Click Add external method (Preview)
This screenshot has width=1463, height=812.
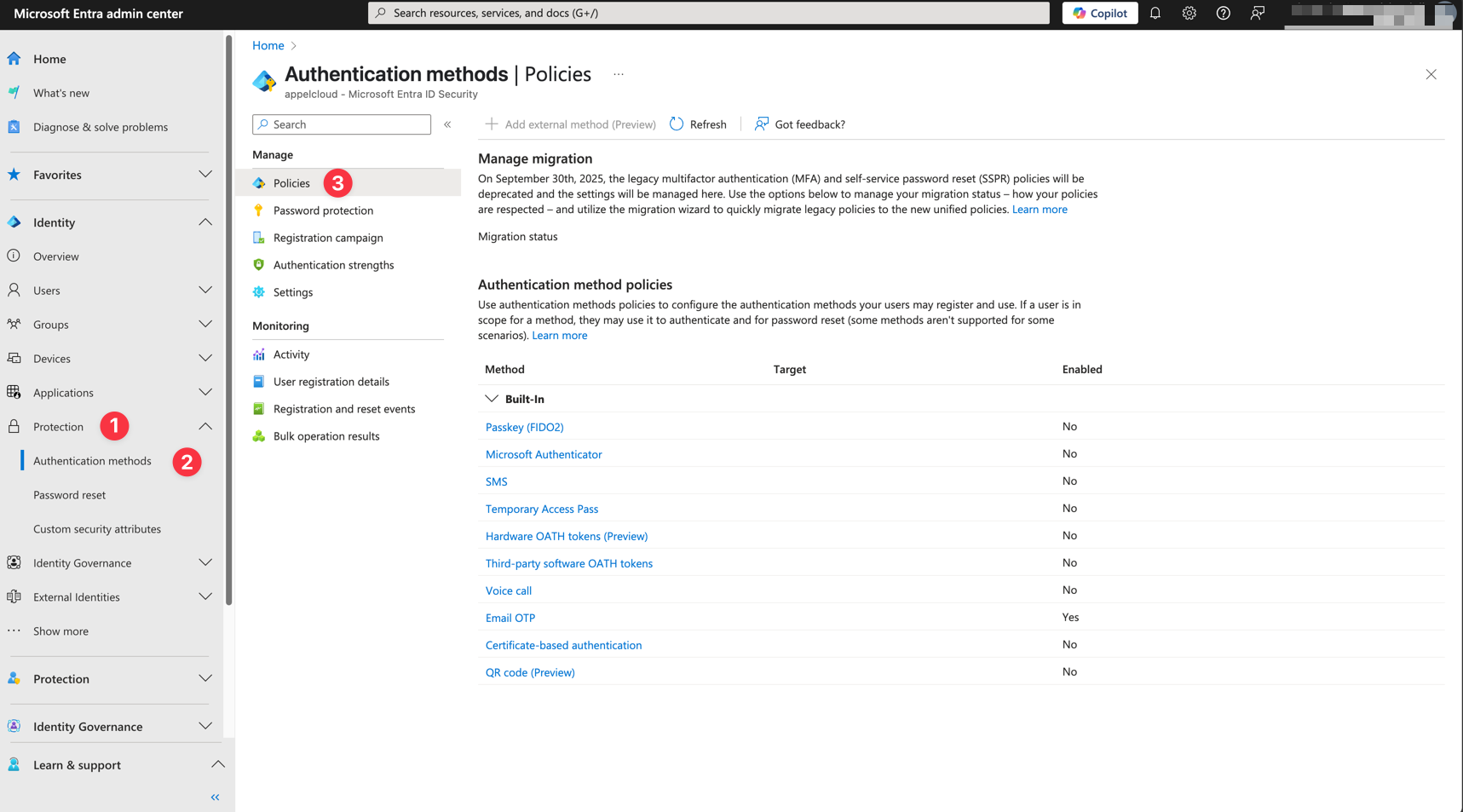pos(570,124)
